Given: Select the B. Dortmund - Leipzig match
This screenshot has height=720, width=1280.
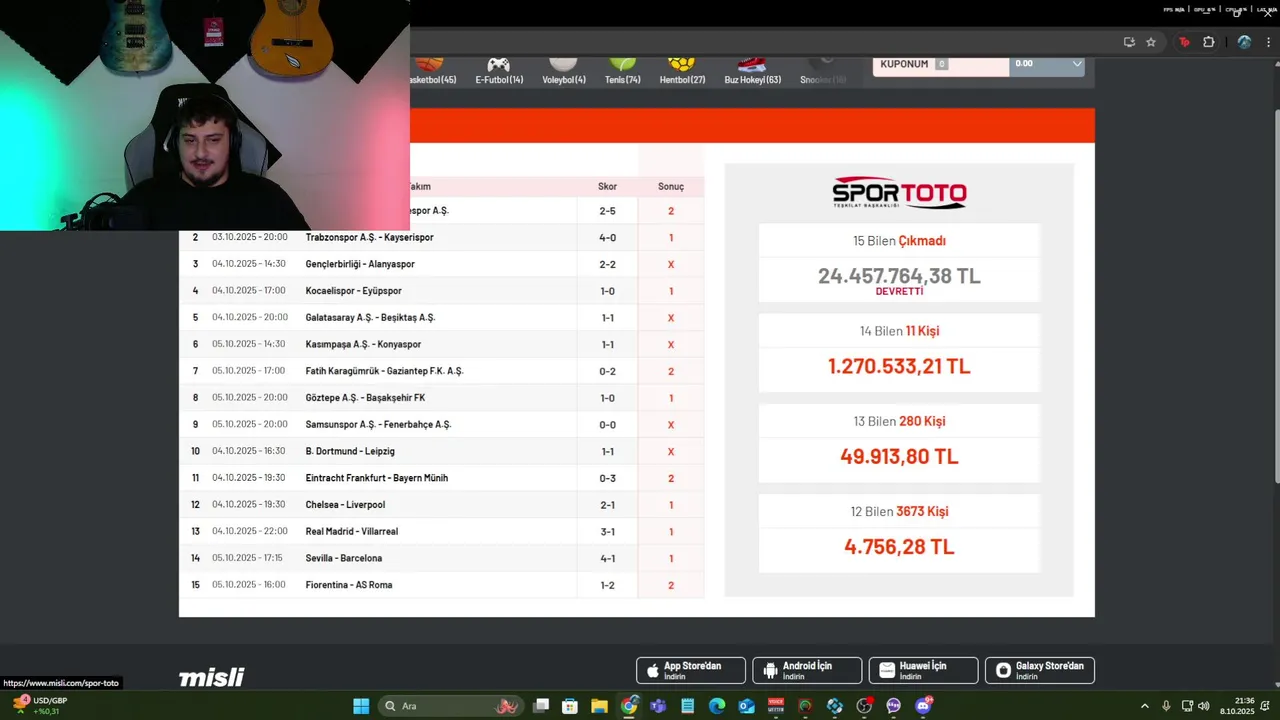Looking at the screenshot, I should [x=441, y=451].
